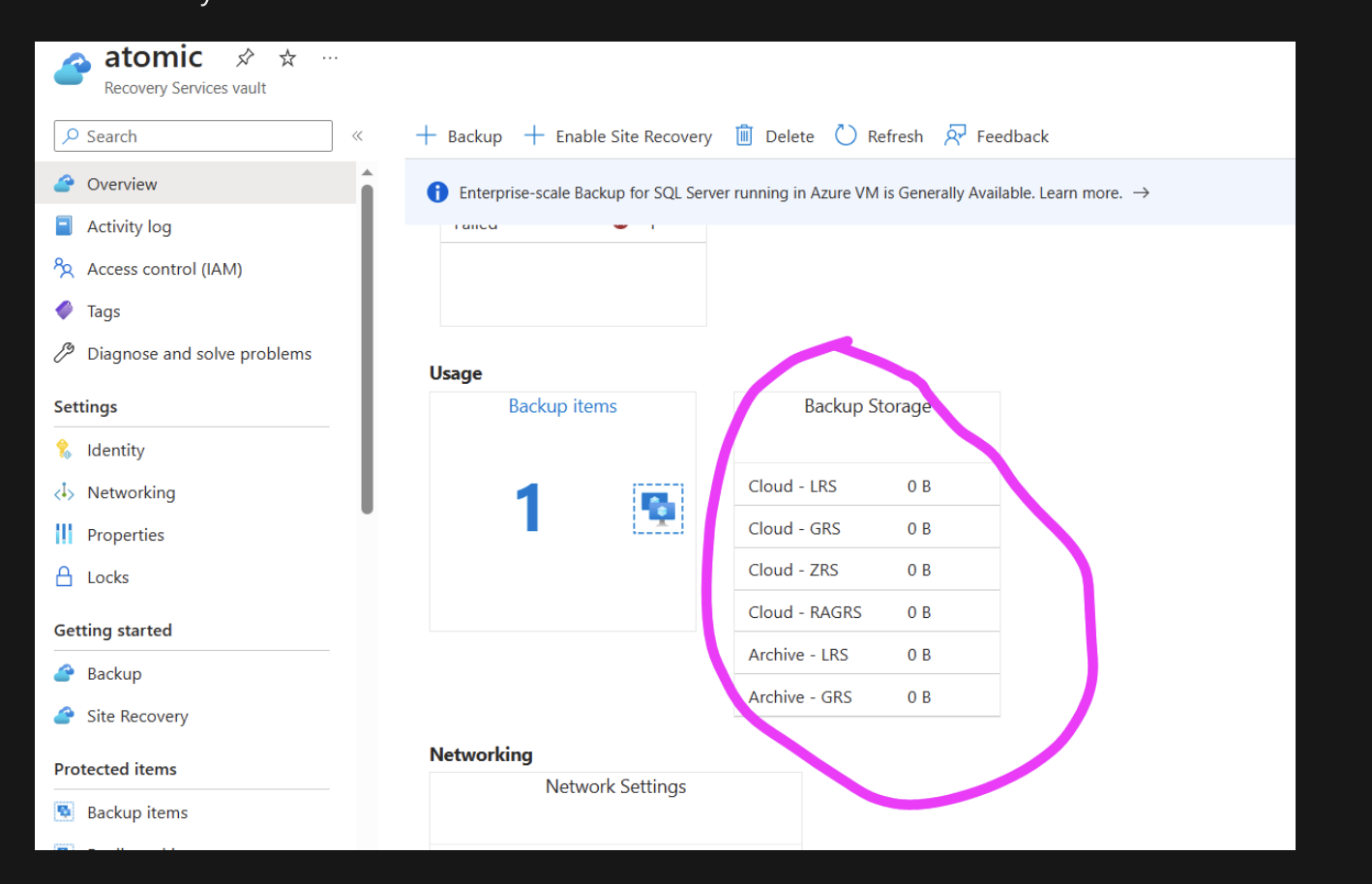Screen dimensions: 1372x884
Task: Select the Cloud - GRS storage row
Action: coord(867,528)
